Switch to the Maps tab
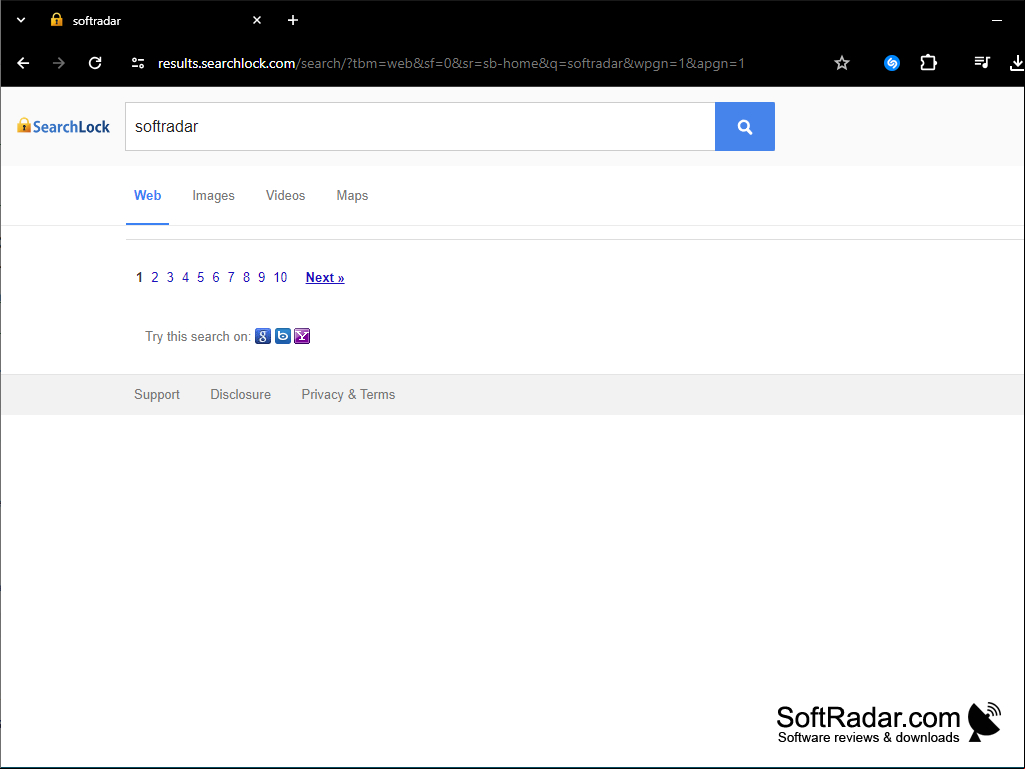Viewport: 1025px width, 769px height. (x=352, y=196)
